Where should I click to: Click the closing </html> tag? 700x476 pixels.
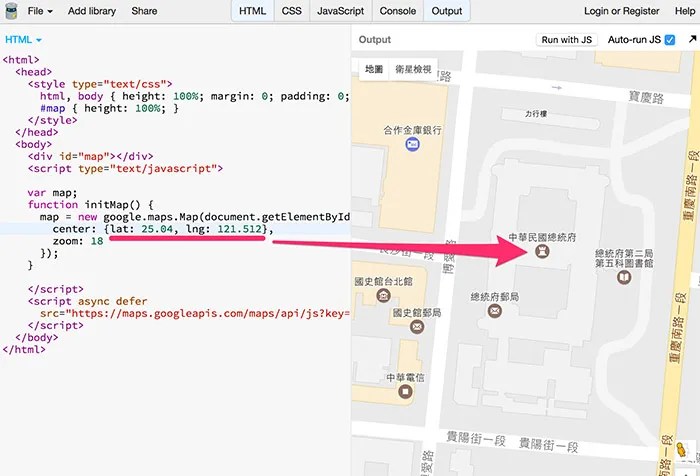(x=24, y=350)
